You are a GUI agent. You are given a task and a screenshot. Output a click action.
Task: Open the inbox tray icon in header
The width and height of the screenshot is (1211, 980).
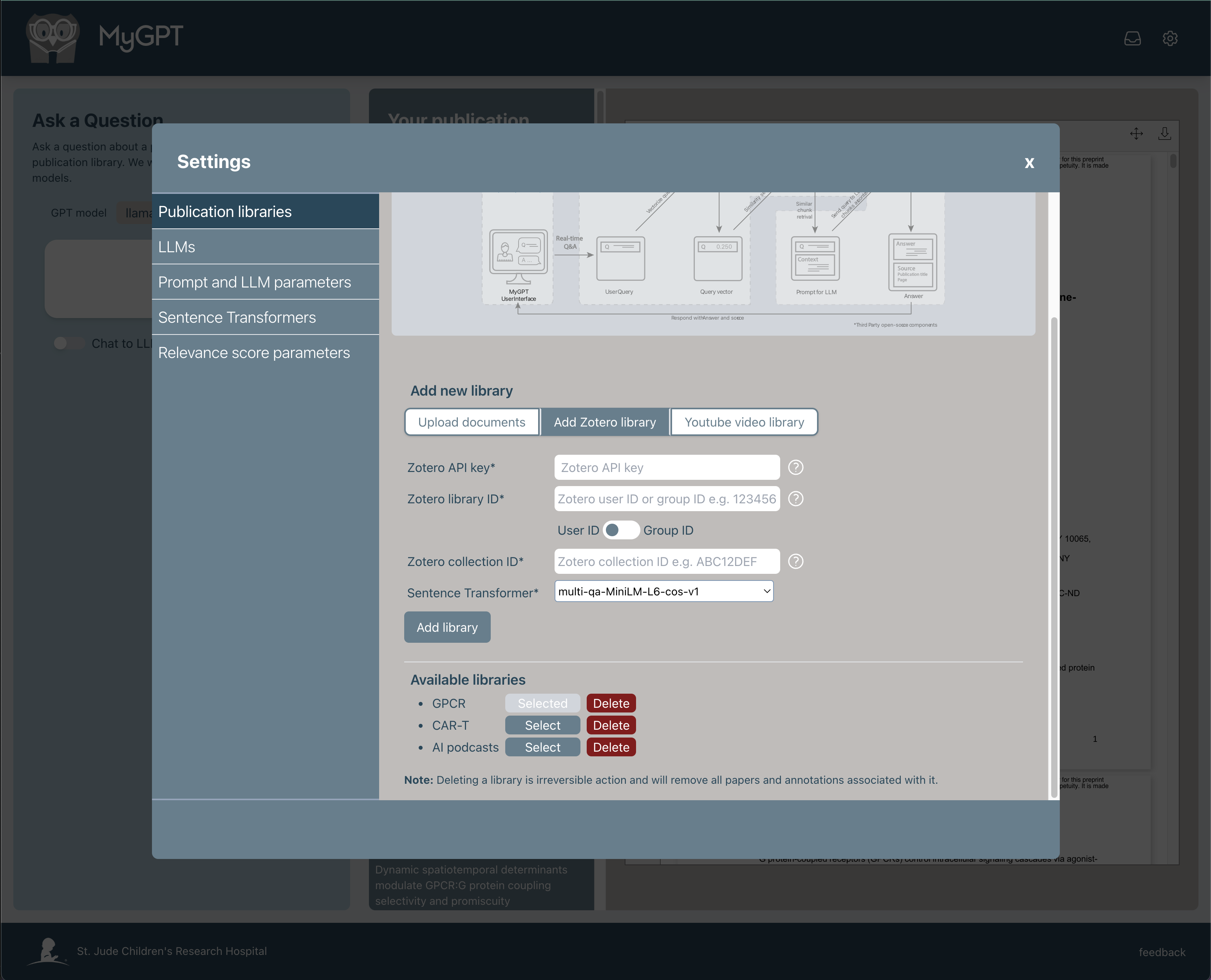tap(1132, 38)
